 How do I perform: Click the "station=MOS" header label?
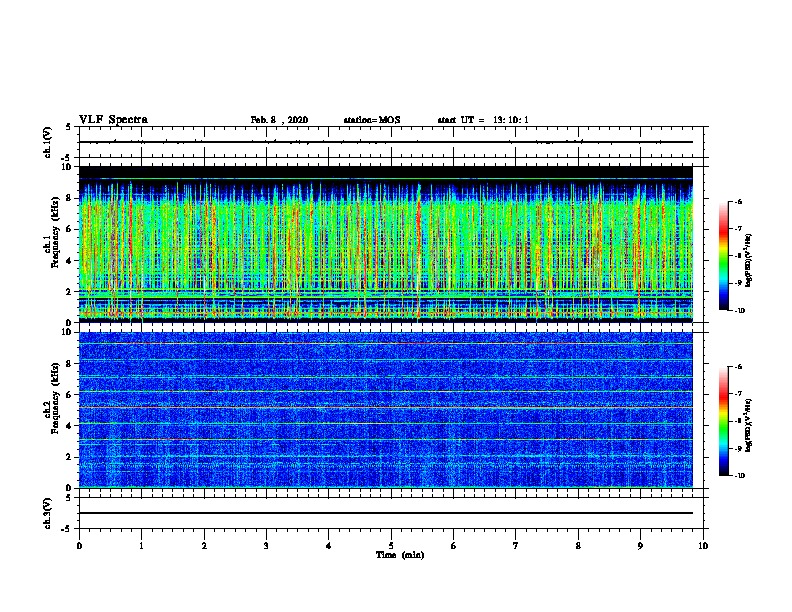pos(372,120)
